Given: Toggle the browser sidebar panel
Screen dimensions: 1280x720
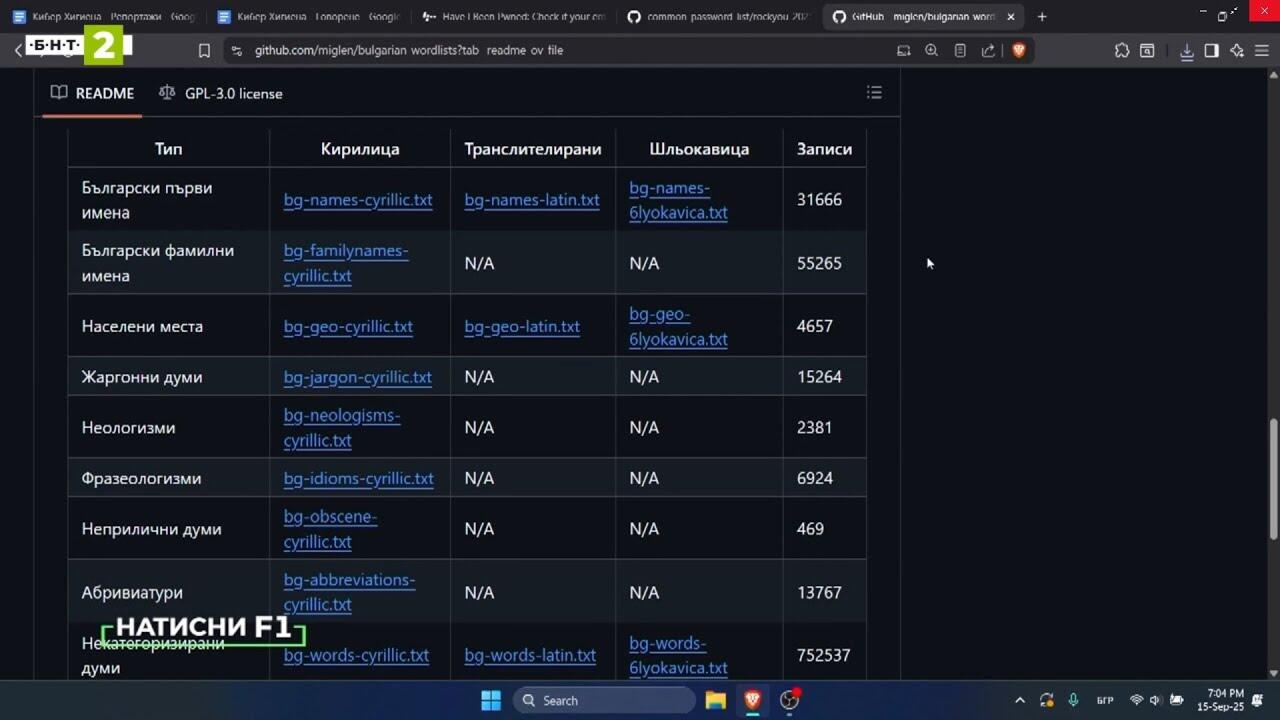Looking at the screenshot, I should (x=1211, y=50).
